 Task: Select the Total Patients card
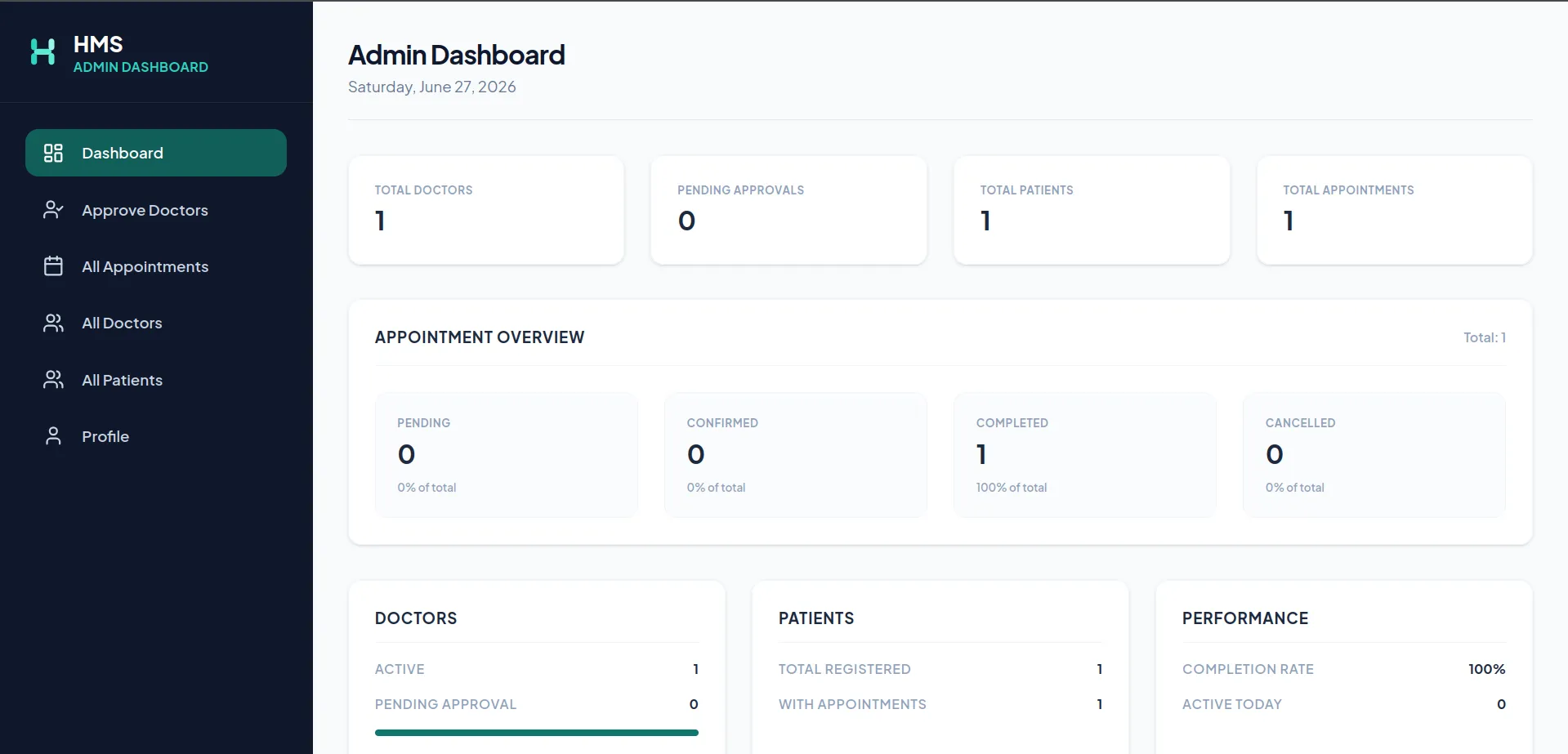pyautogui.click(x=1092, y=210)
